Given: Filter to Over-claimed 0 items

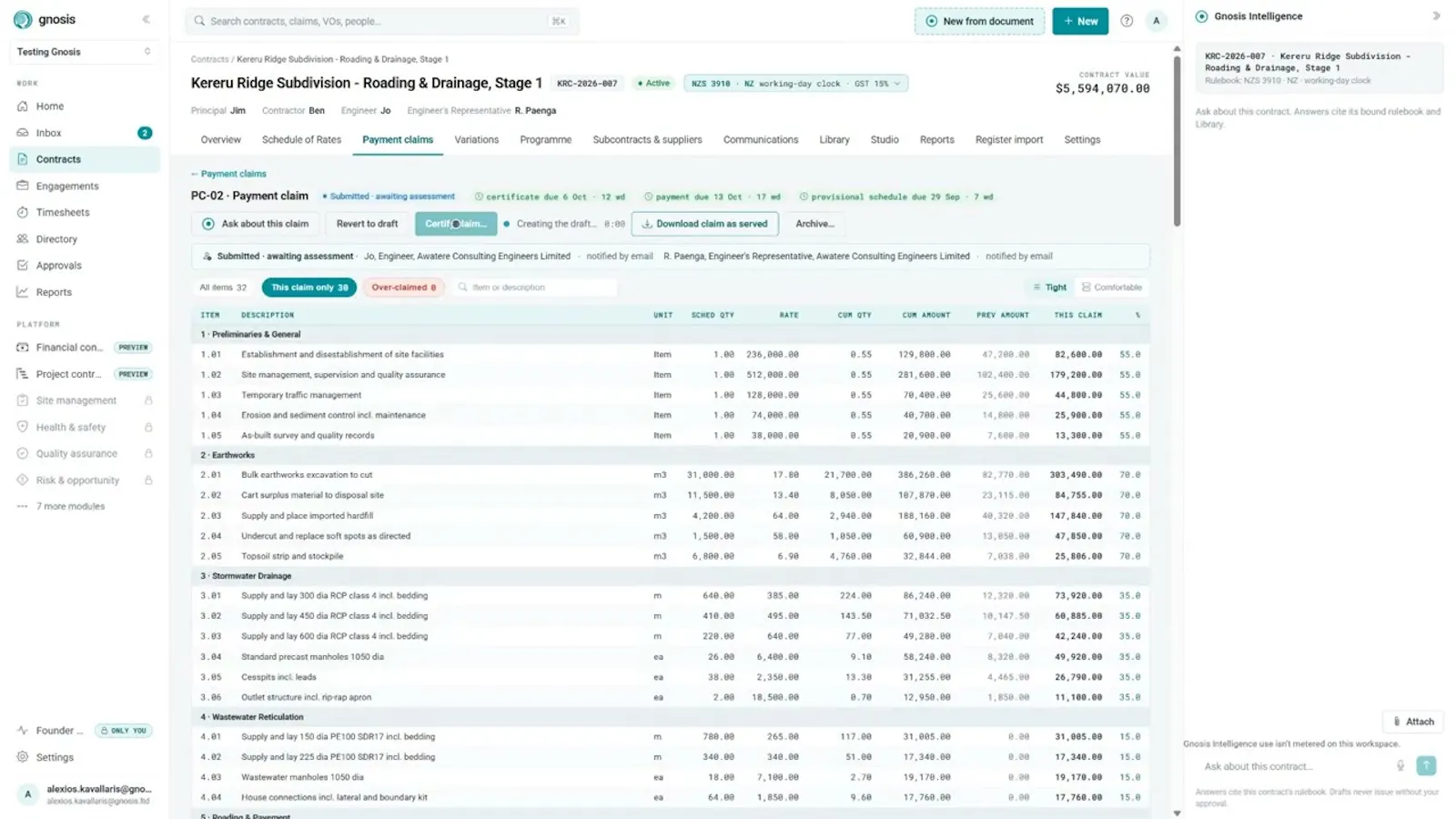Looking at the screenshot, I should [x=403, y=288].
